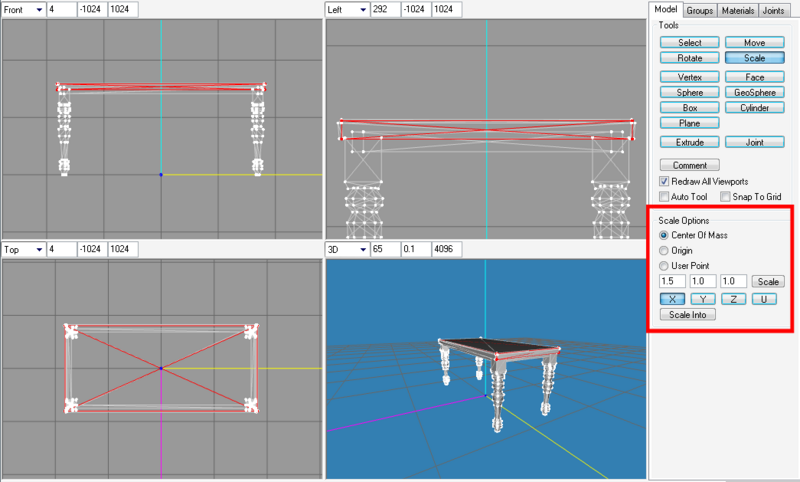
Task: Enable the Auto Tool checkbox
Action: (x=665, y=197)
